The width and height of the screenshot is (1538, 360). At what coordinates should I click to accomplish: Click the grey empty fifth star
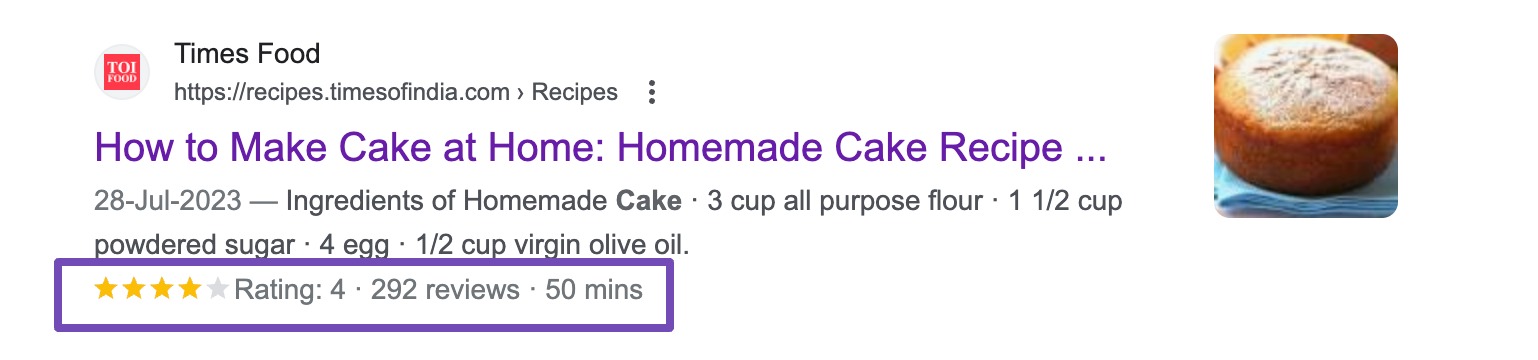tap(217, 290)
